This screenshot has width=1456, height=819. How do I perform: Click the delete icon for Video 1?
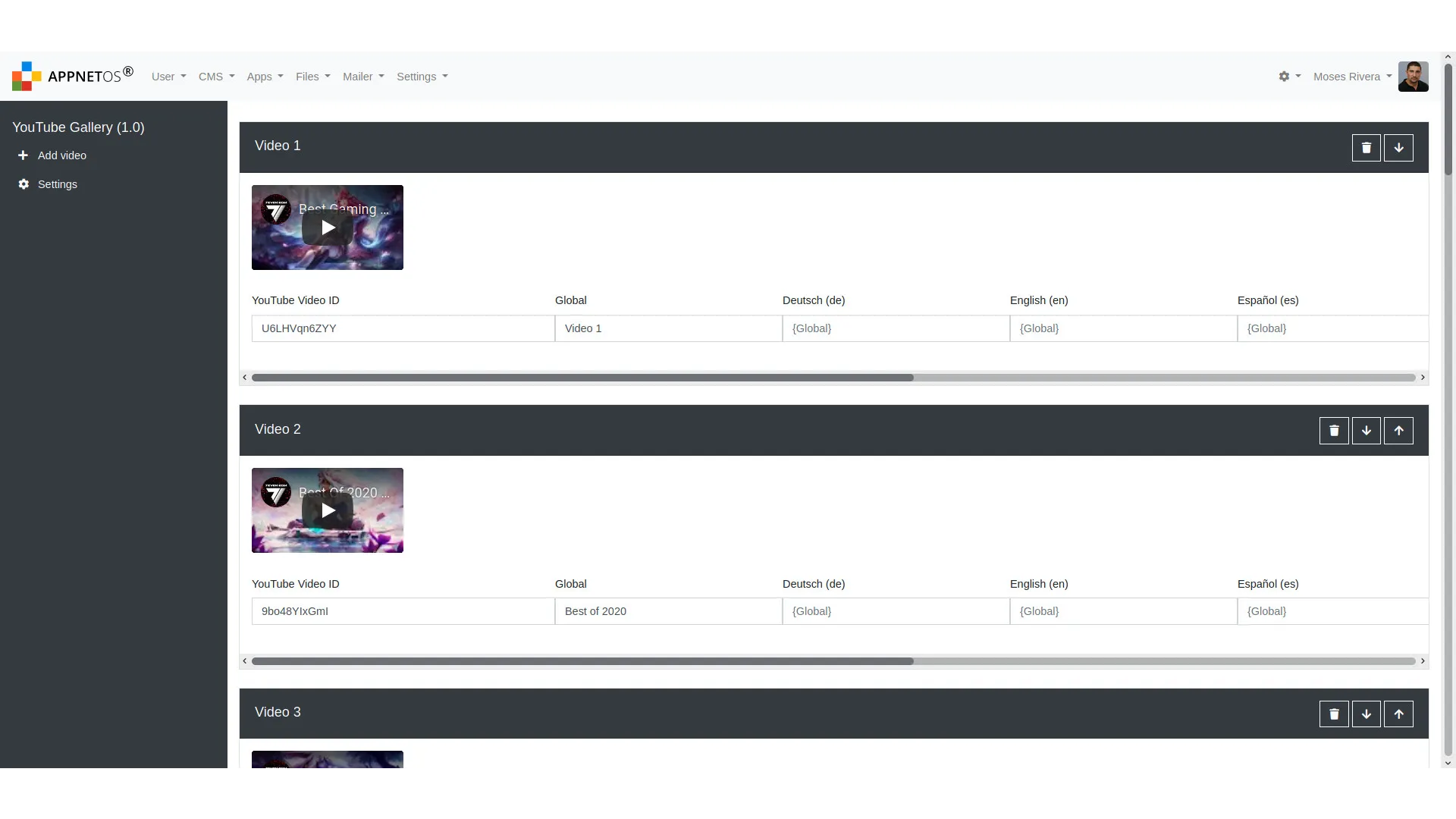point(1366,147)
